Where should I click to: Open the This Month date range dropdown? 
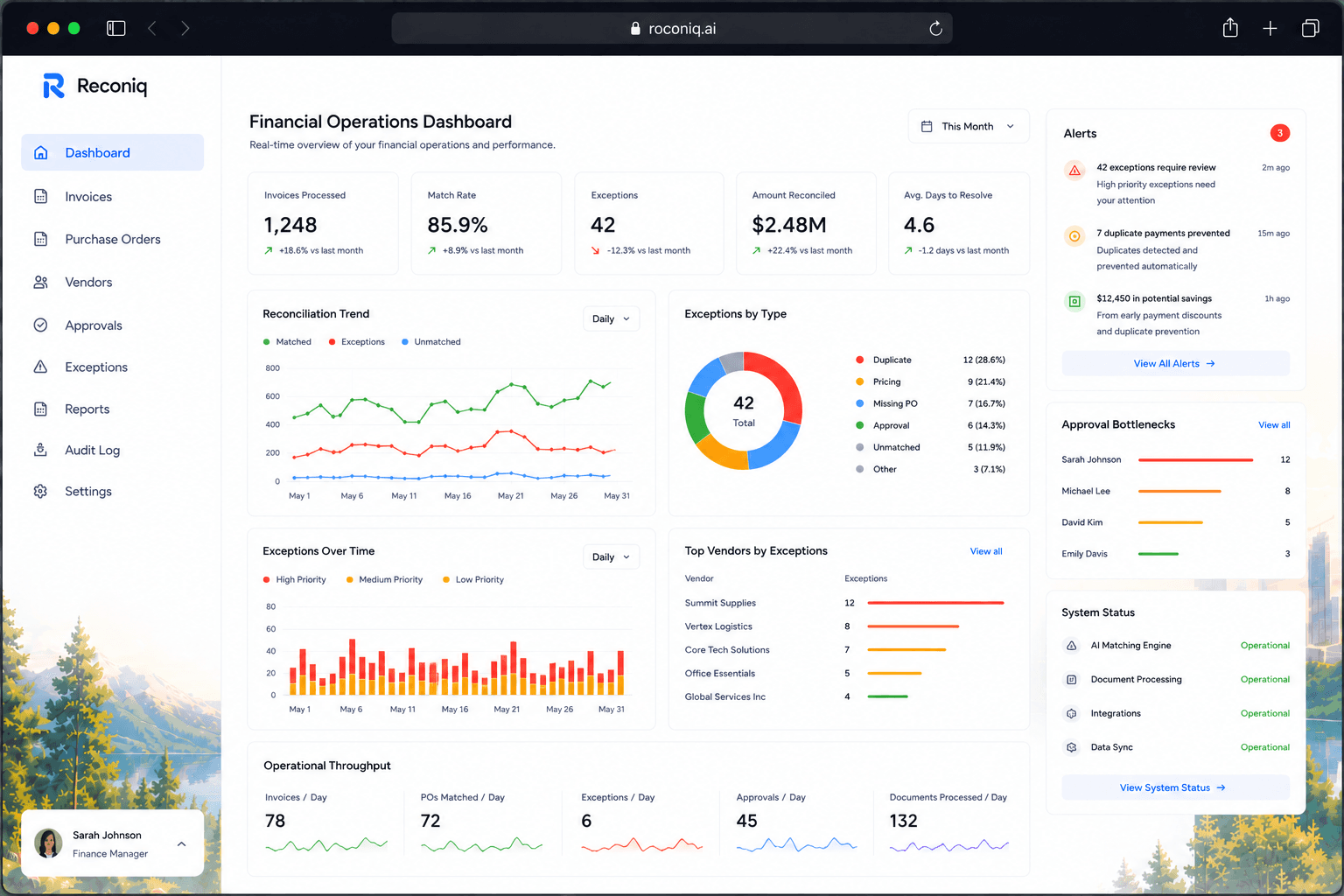point(968,126)
